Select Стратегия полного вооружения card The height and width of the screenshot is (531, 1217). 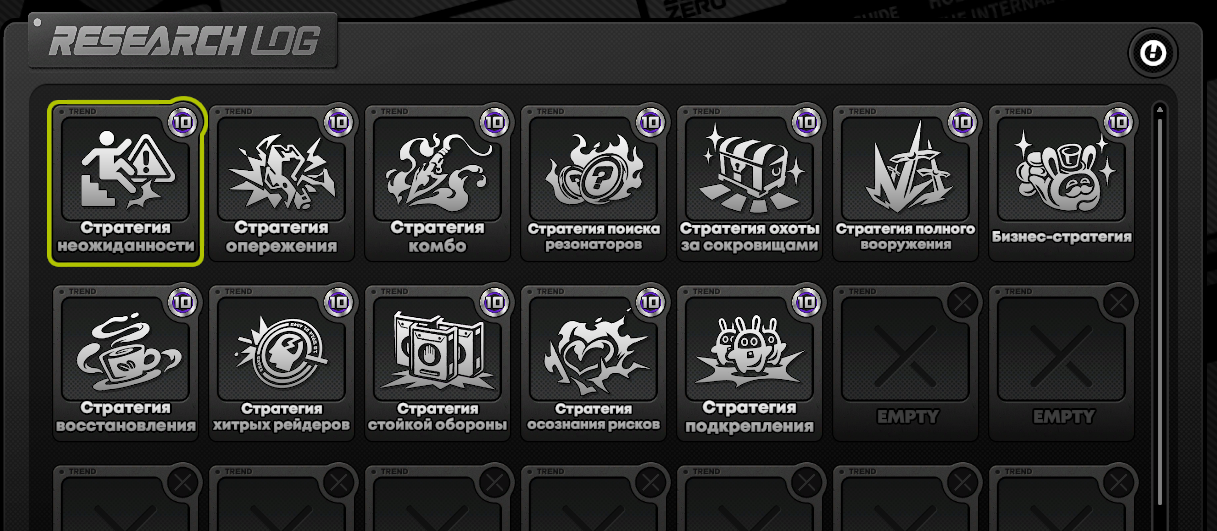[x=906, y=182]
